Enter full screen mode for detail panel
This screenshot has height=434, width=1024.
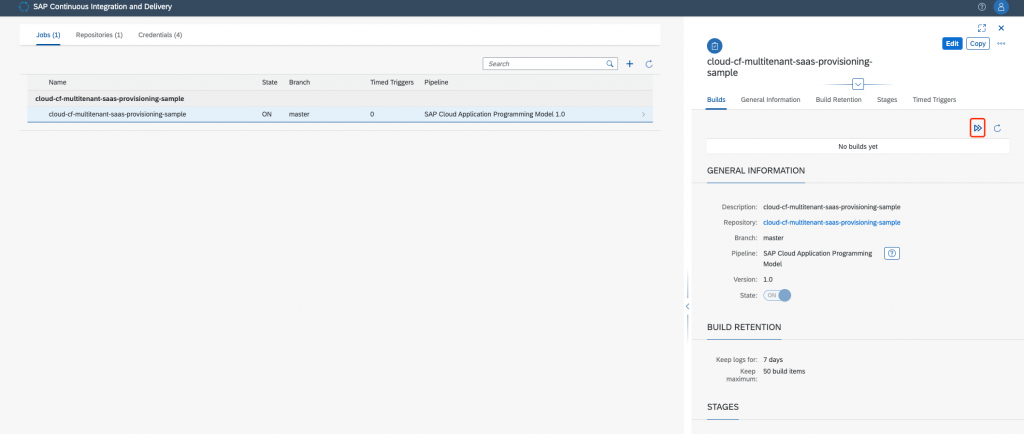982,28
